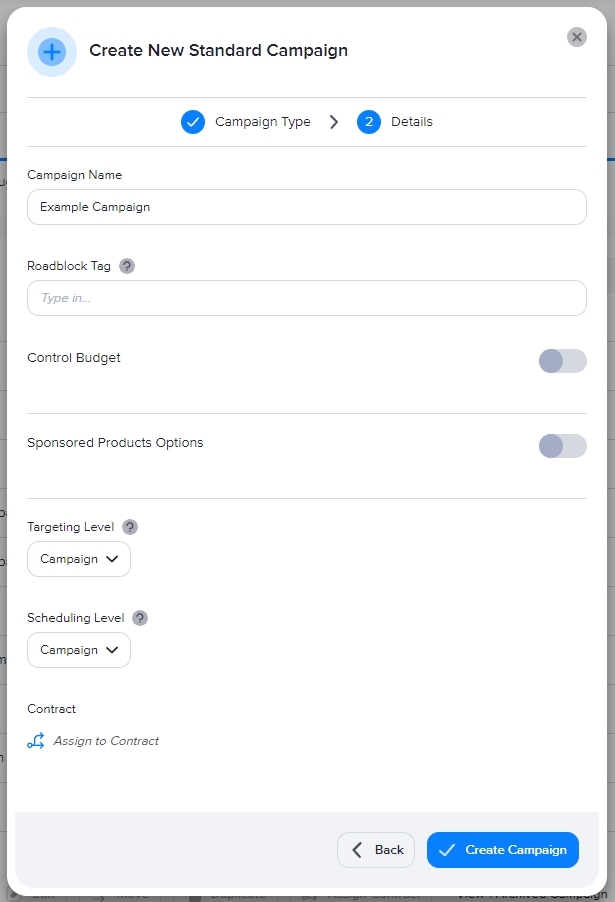Click the Back button
The image size is (615, 902).
(376, 850)
